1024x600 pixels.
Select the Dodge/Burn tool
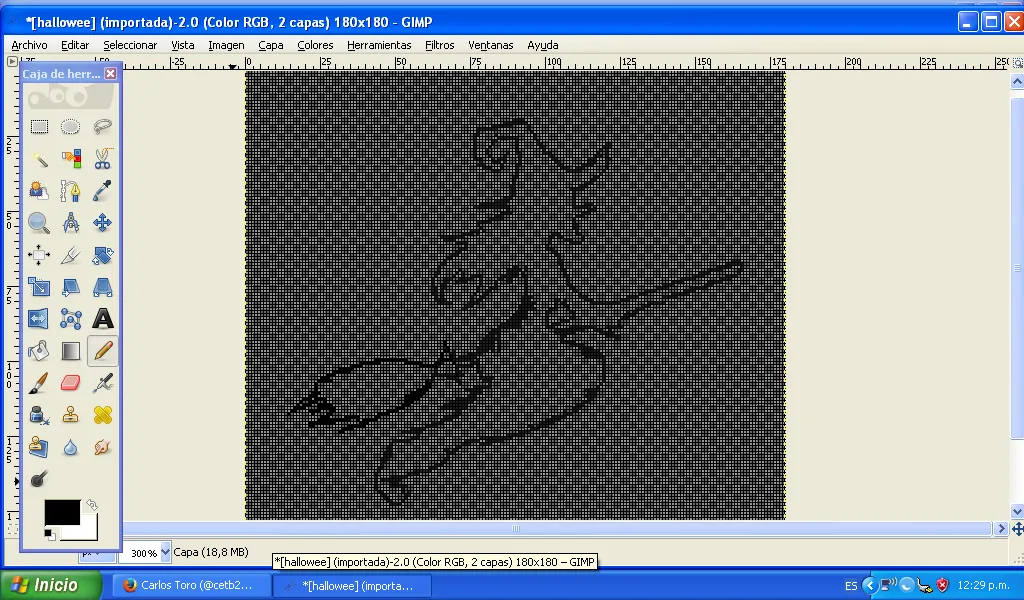[39, 479]
